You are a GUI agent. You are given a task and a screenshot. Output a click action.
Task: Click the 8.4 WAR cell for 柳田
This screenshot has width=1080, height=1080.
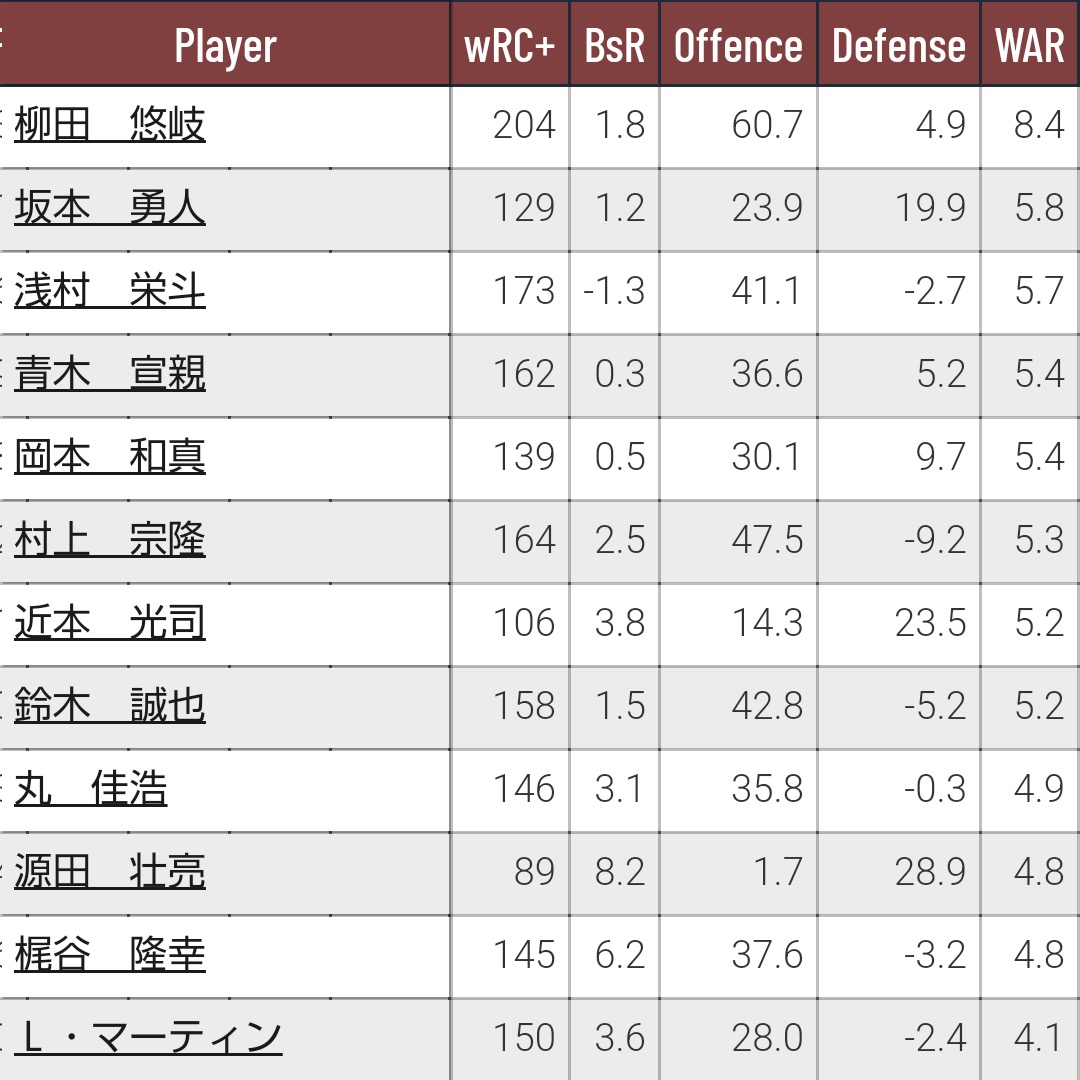1038,126
